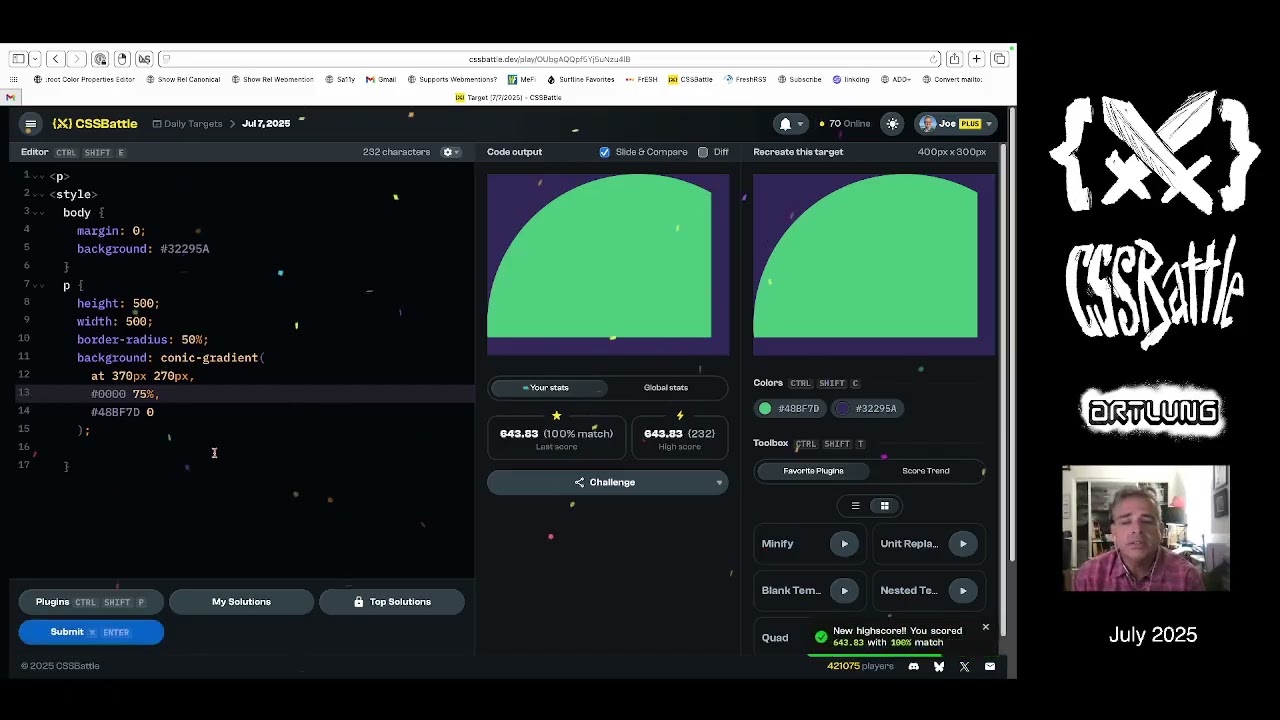The image size is (1280, 720).
Task: Collapse the p rule fold arrow
Action: (x=40, y=286)
